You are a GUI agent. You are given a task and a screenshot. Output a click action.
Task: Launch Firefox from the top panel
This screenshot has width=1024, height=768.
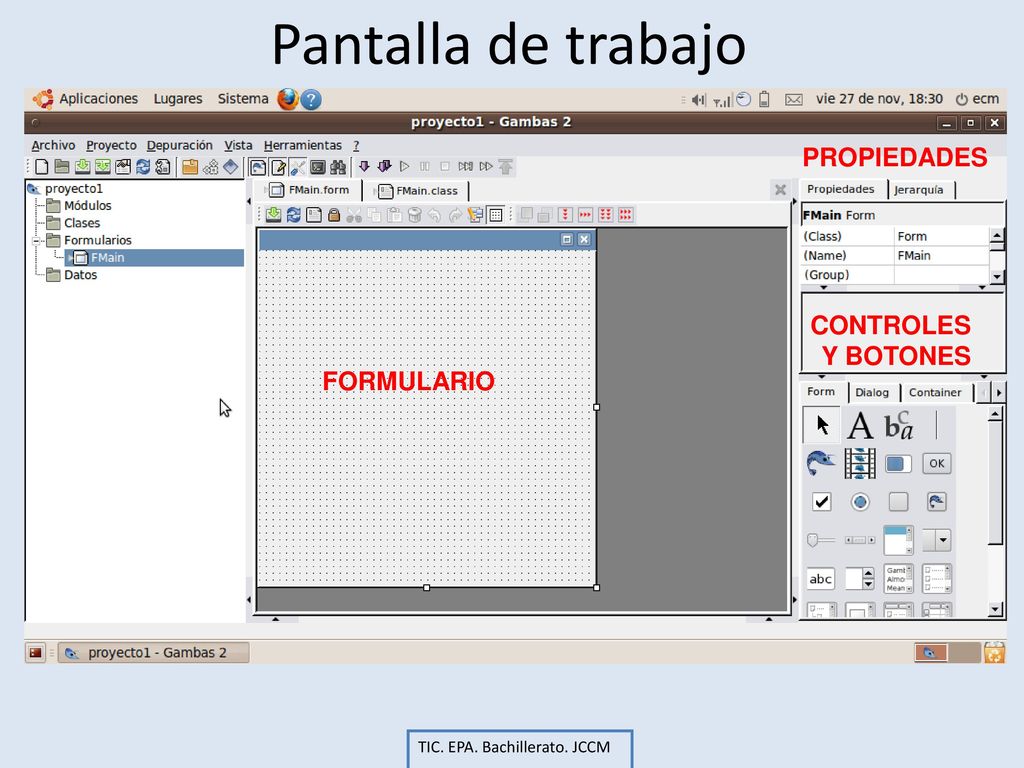click(x=287, y=99)
